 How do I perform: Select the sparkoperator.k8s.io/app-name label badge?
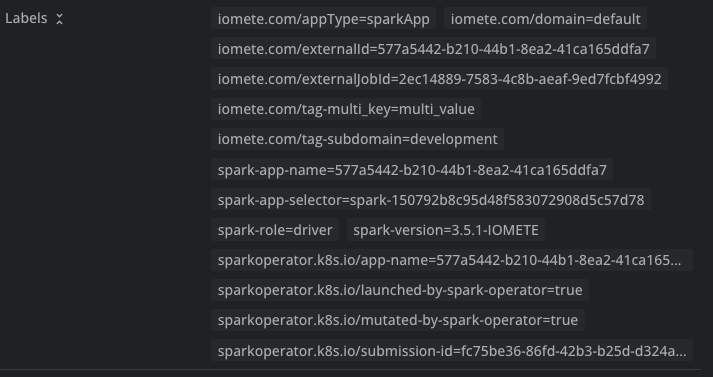tap(452, 260)
